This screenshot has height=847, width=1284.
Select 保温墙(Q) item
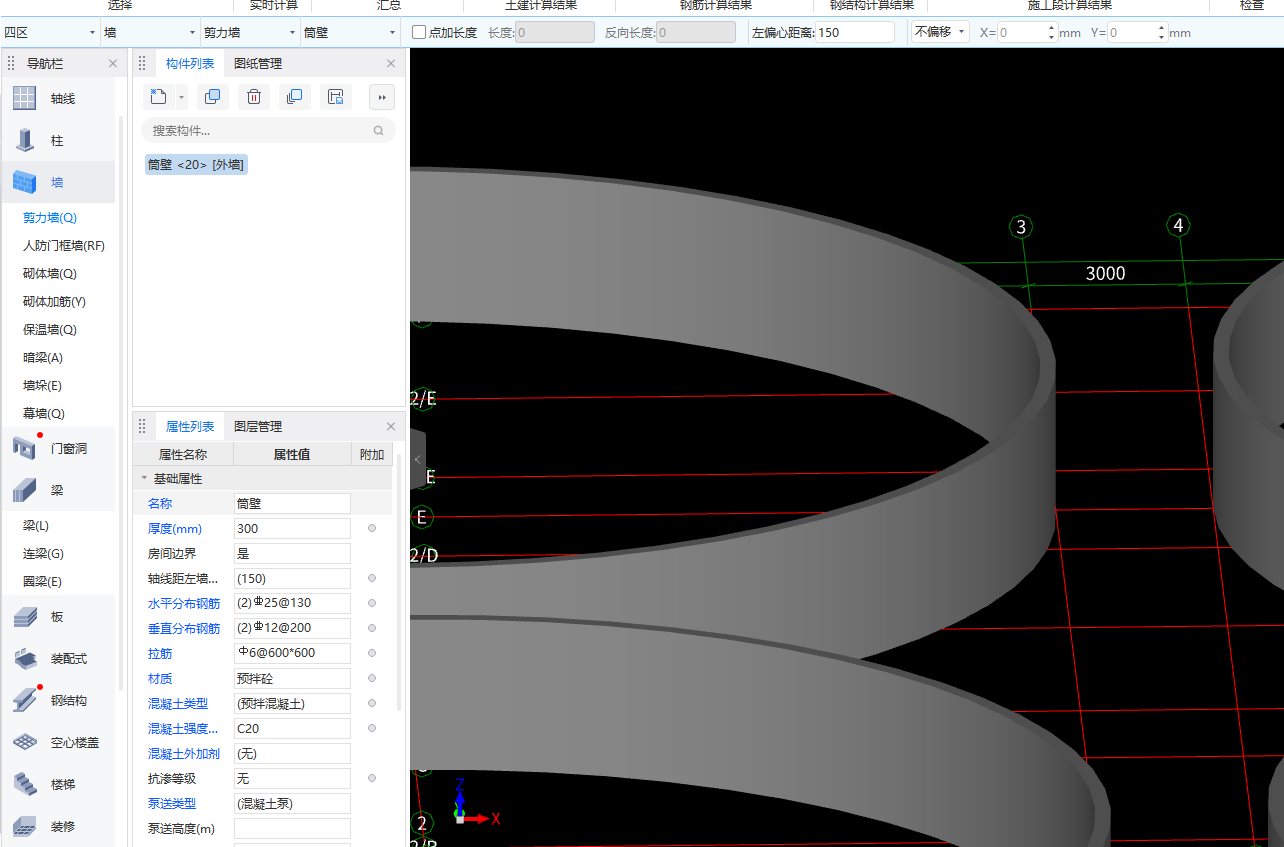tap(50, 330)
